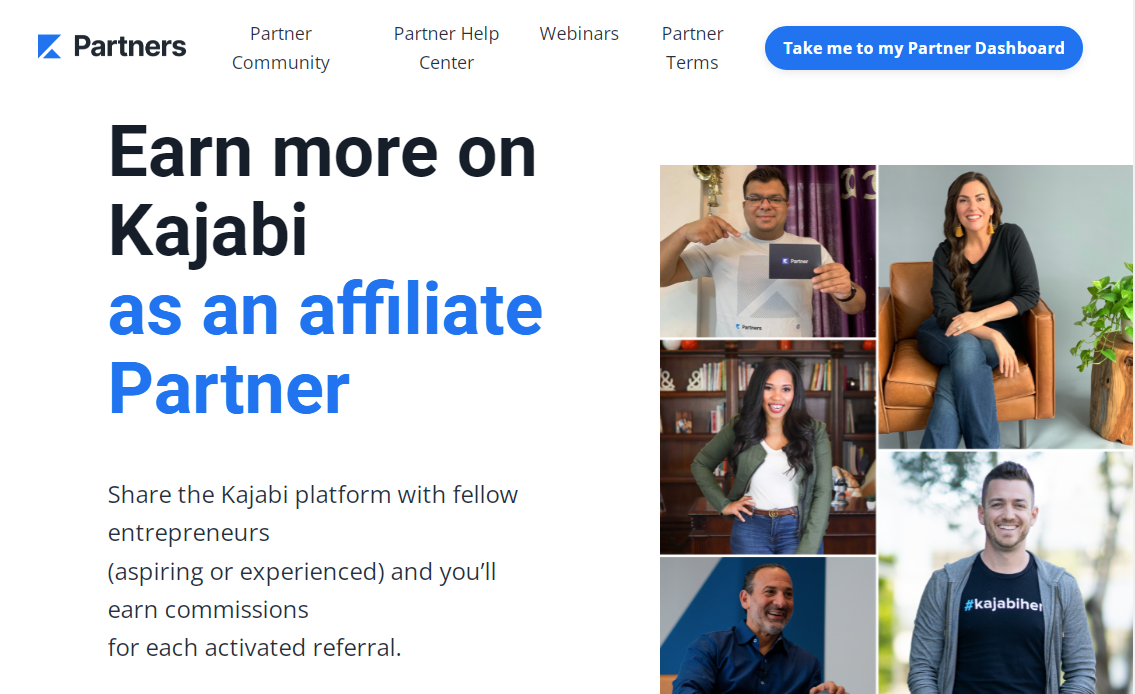1135x694 pixels.
Task: Go to the Webinars page
Action: (579, 33)
